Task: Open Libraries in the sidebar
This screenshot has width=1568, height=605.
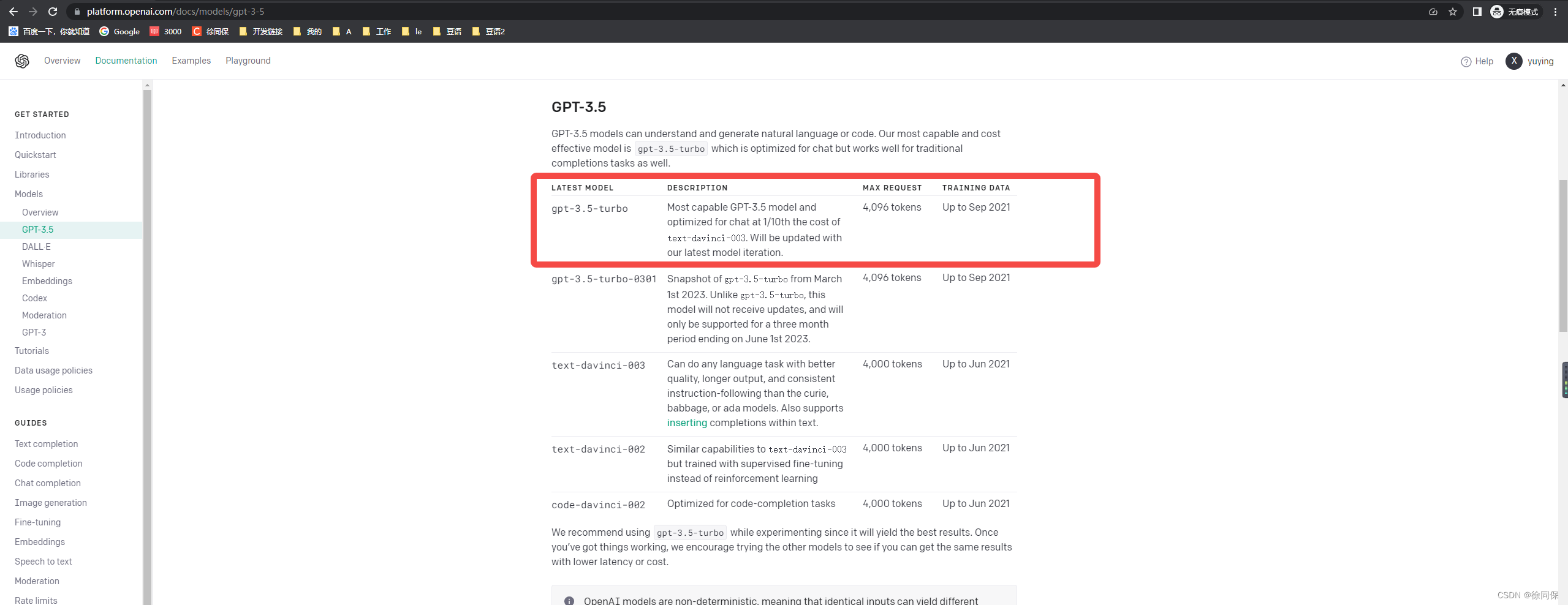Action: pos(32,175)
